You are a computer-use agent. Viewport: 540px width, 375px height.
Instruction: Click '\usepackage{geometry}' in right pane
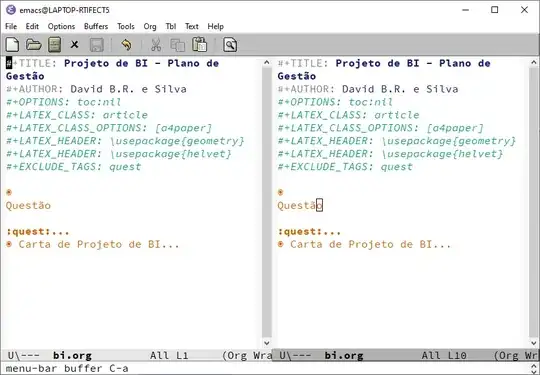click(448, 141)
